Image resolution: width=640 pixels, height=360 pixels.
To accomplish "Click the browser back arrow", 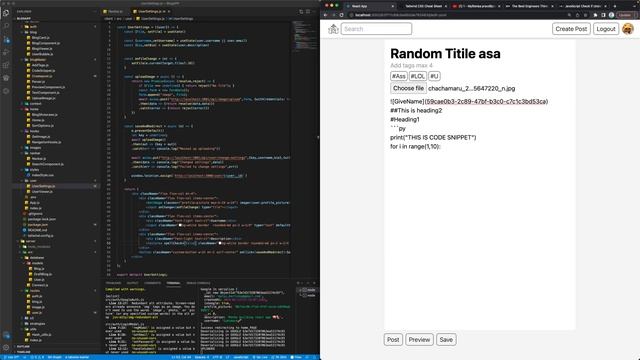I will point(325,15).
